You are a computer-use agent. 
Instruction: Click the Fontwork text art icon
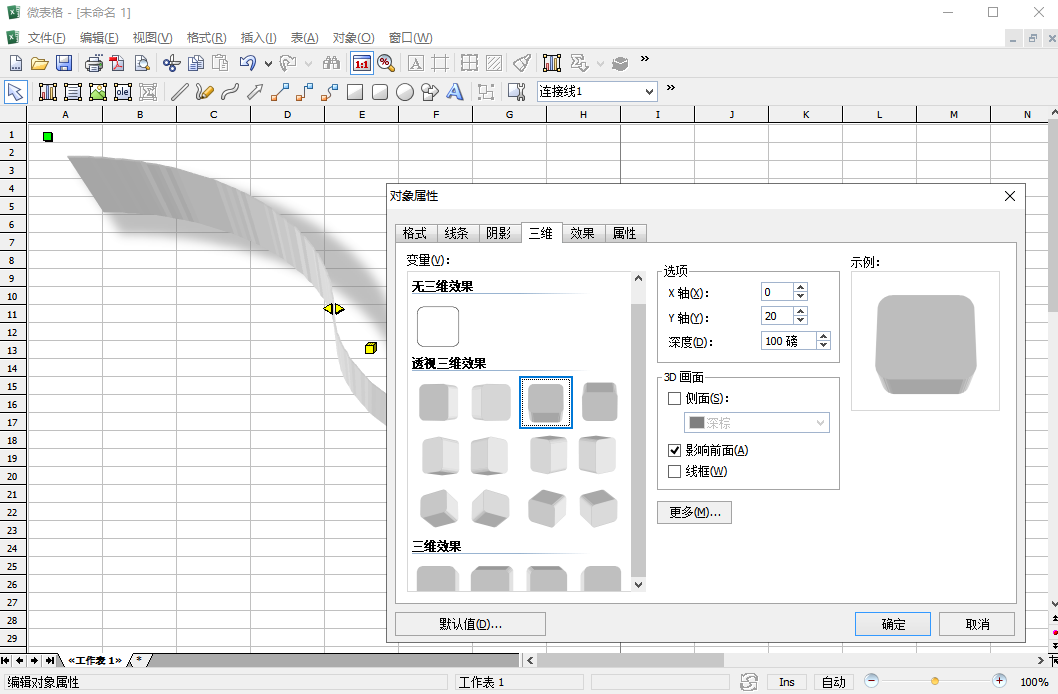[454, 92]
